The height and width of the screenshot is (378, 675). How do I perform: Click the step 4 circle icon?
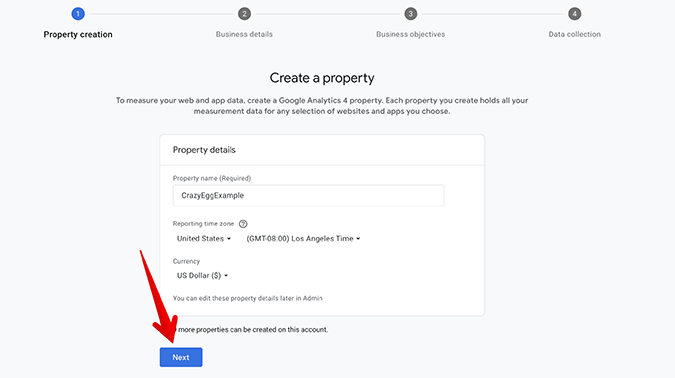tap(574, 14)
